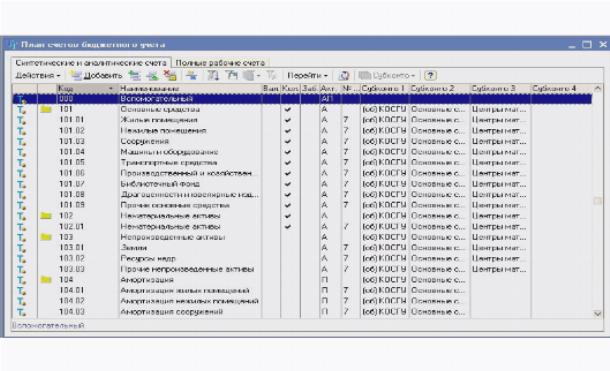Click the Субконто 3 column header

[x=500, y=89]
